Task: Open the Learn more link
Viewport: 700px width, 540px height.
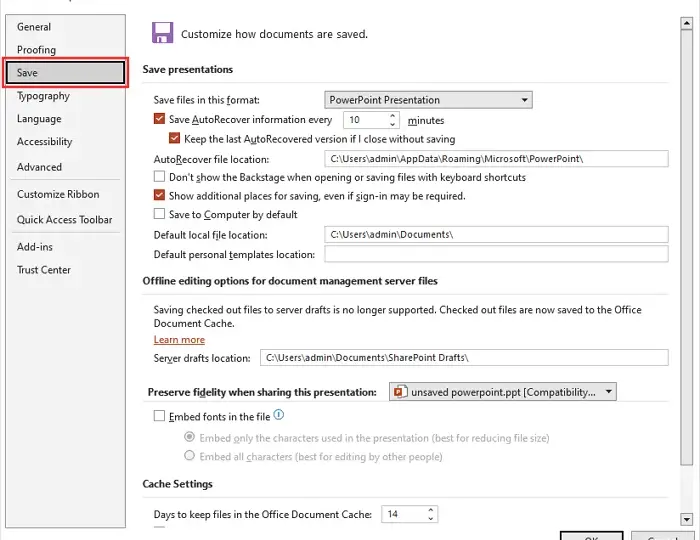Action: (x=179, y=340)
